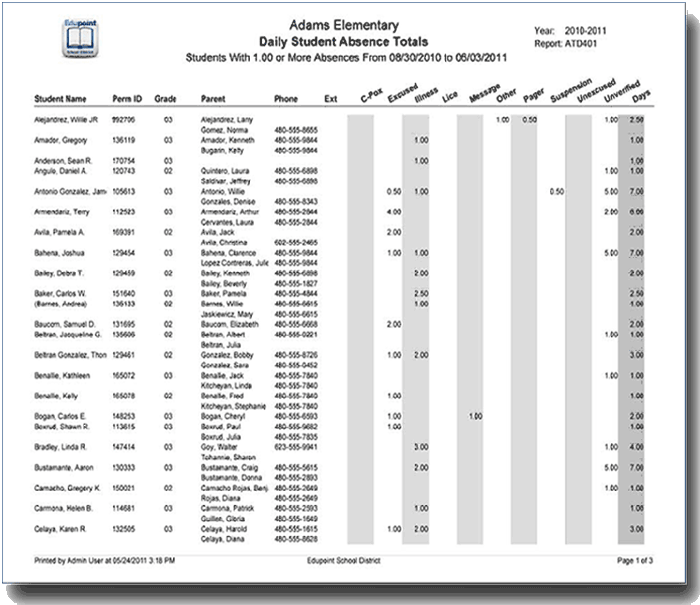Click the Message column header
Viewport: 700px width, 605px height.
(x=484, y=93)
